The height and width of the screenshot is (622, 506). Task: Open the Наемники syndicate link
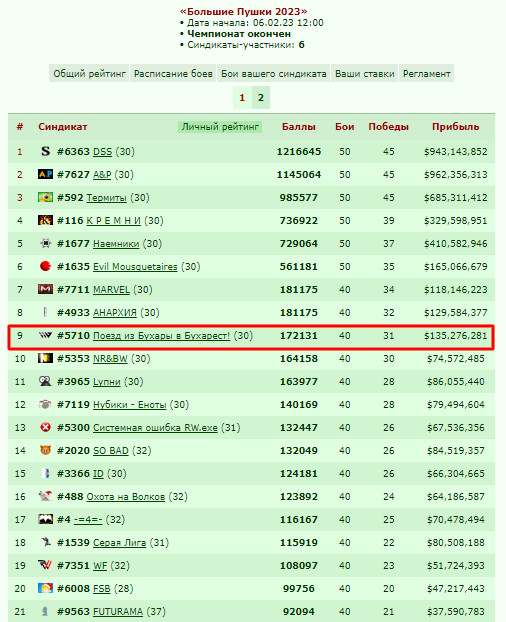pyautogui.click(x=116, y=244)
